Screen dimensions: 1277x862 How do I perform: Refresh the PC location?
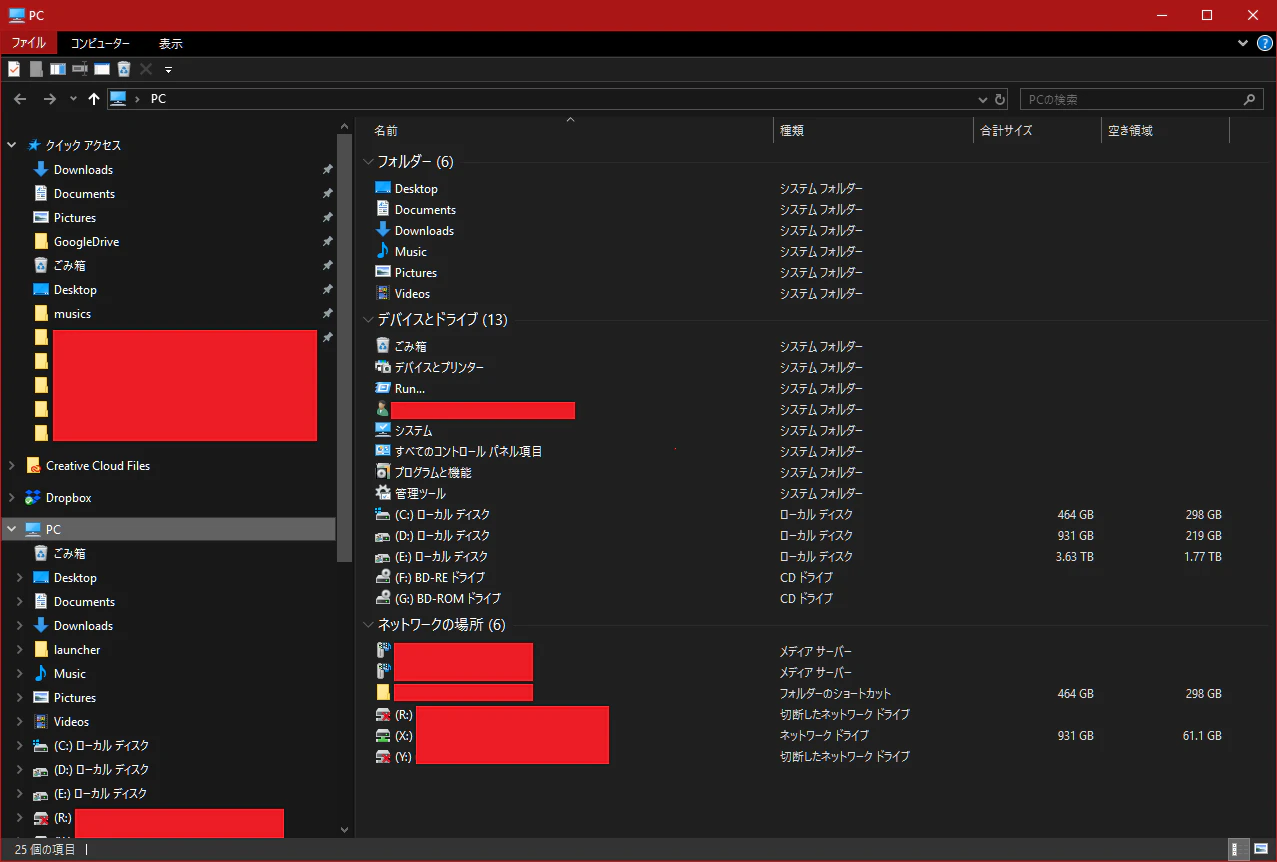click(1000, 100)
